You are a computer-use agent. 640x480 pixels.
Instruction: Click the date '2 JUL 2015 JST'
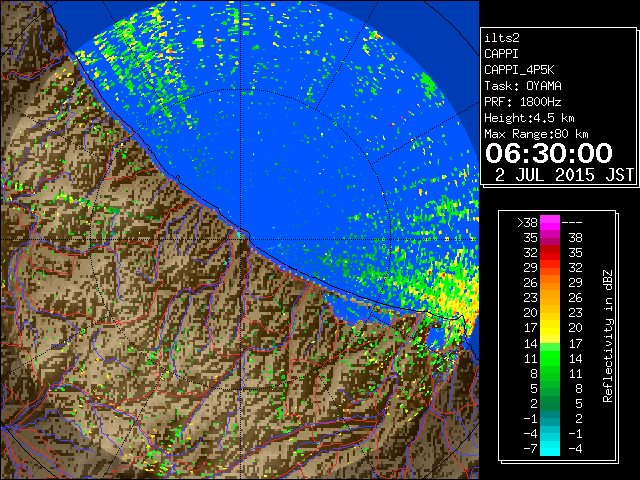point(564,175)
